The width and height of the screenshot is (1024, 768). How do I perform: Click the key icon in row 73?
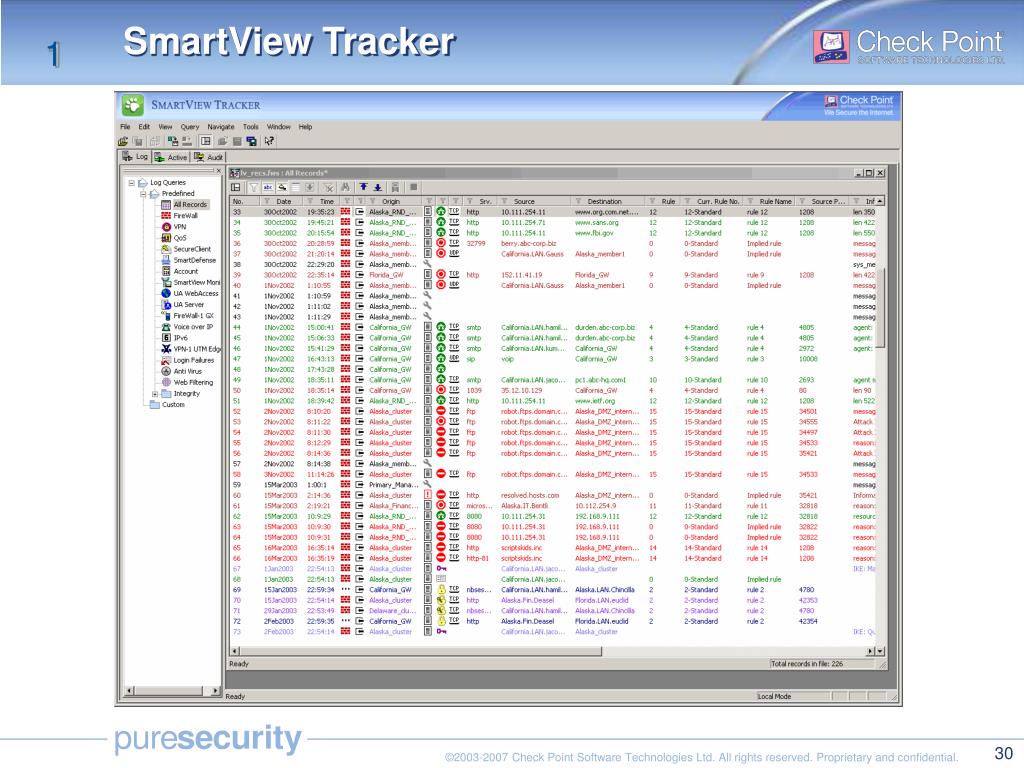tap(441, 632)
